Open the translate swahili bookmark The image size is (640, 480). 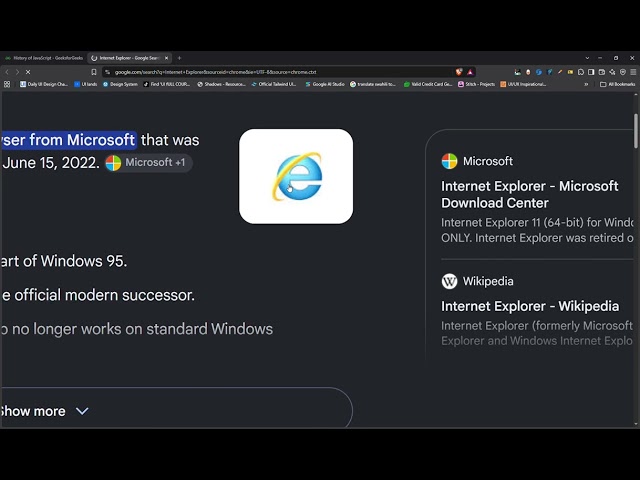373,84
